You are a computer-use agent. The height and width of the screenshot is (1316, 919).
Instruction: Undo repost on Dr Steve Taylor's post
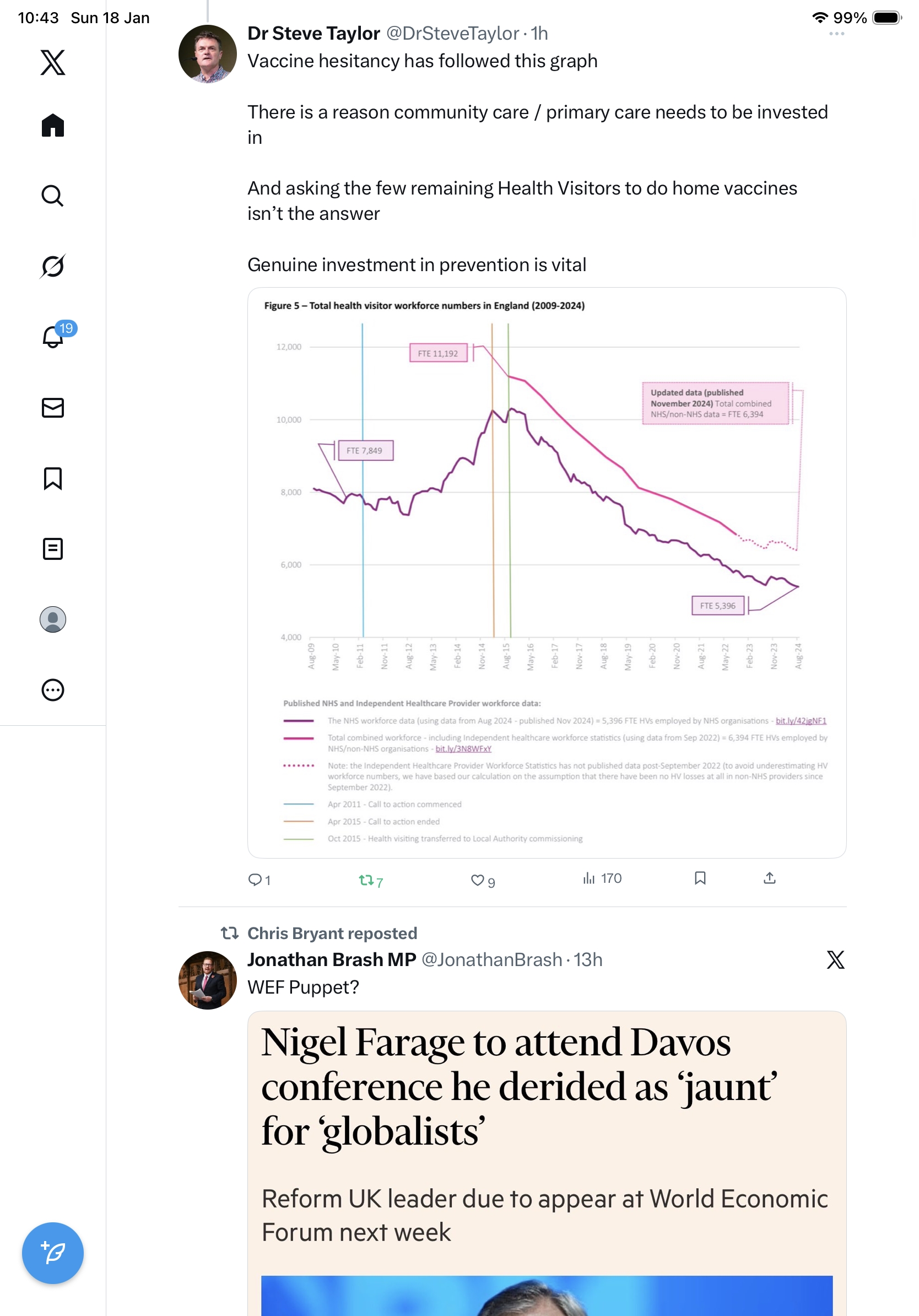tap(366, 880)
